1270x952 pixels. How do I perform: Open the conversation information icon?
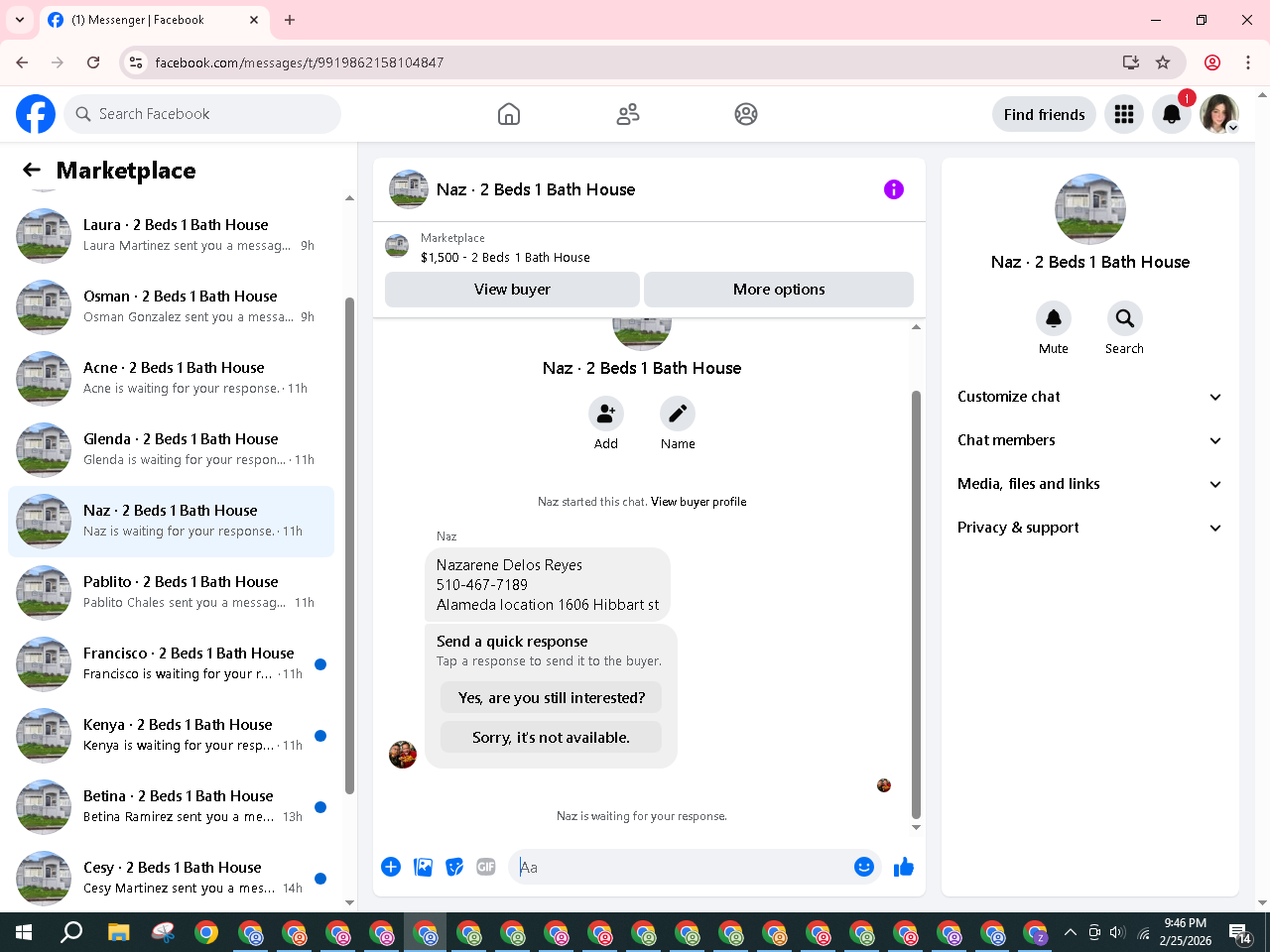click(x=894, y=189)
